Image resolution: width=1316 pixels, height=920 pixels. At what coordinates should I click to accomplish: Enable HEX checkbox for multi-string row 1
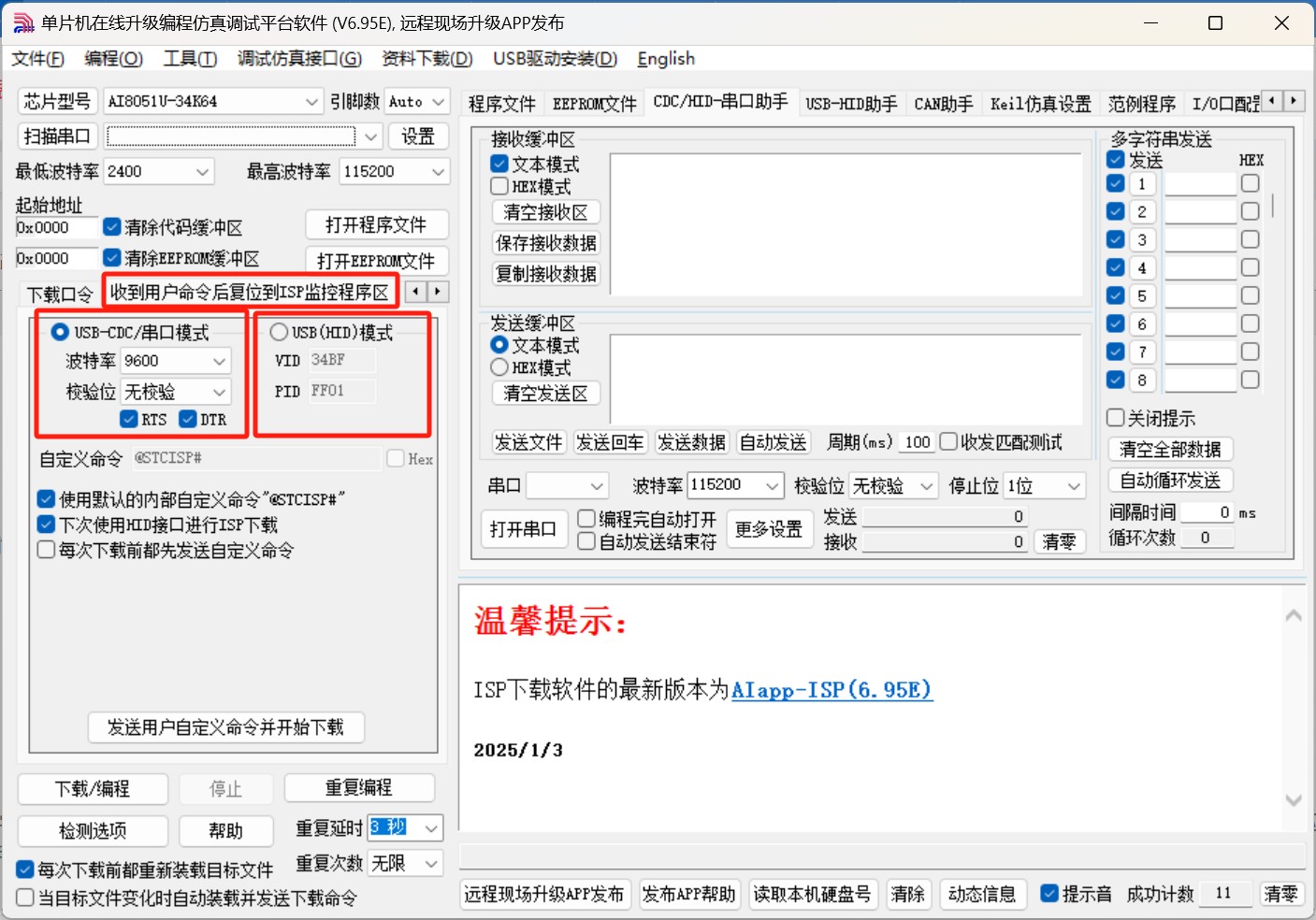(x=1250, y=183)
